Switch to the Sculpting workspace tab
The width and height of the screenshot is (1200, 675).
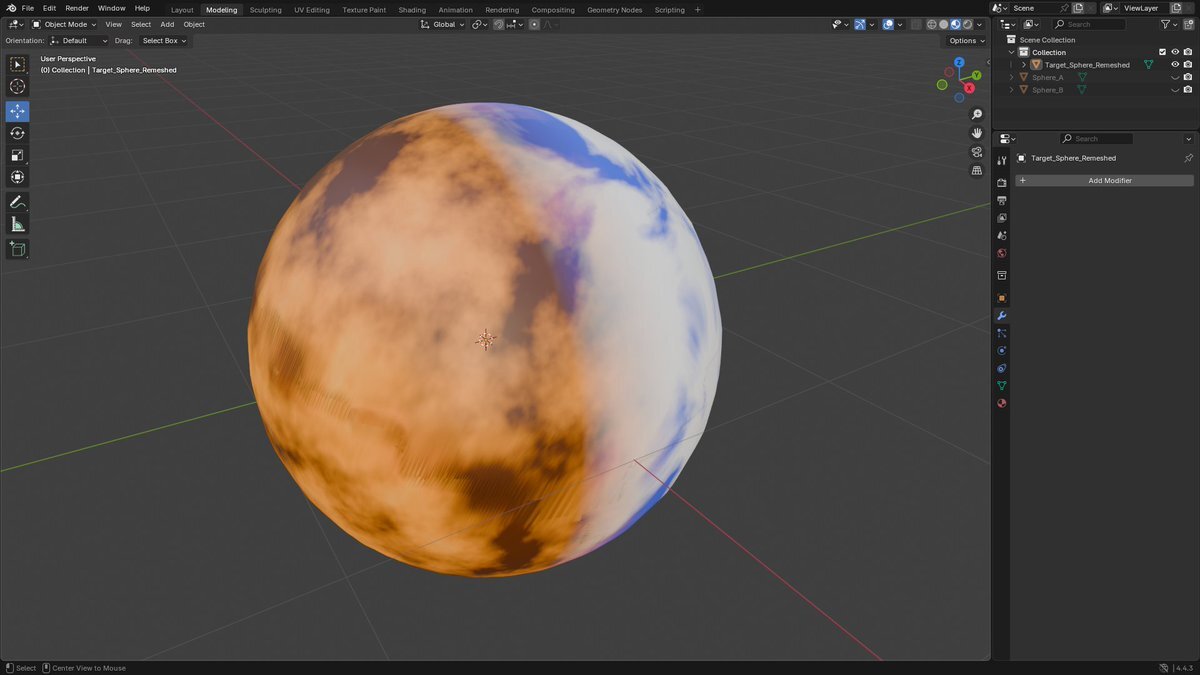point(265,10)
